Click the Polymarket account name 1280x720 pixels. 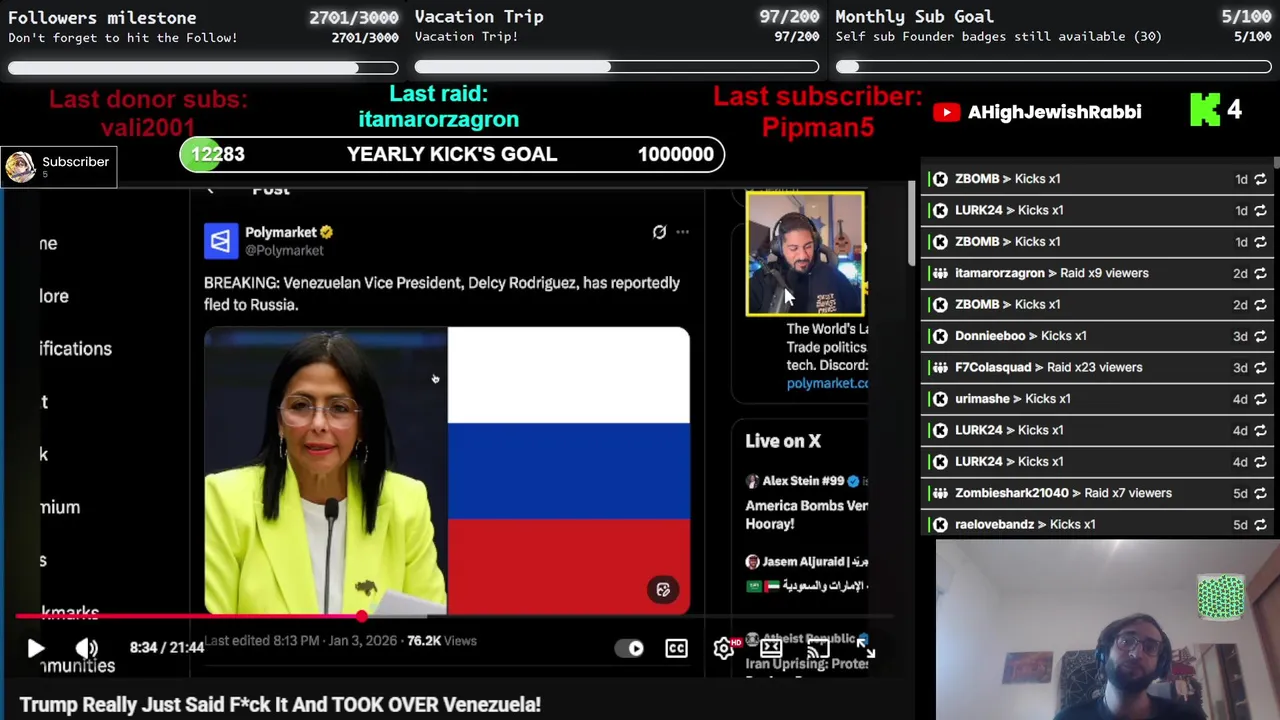point(280,232)
